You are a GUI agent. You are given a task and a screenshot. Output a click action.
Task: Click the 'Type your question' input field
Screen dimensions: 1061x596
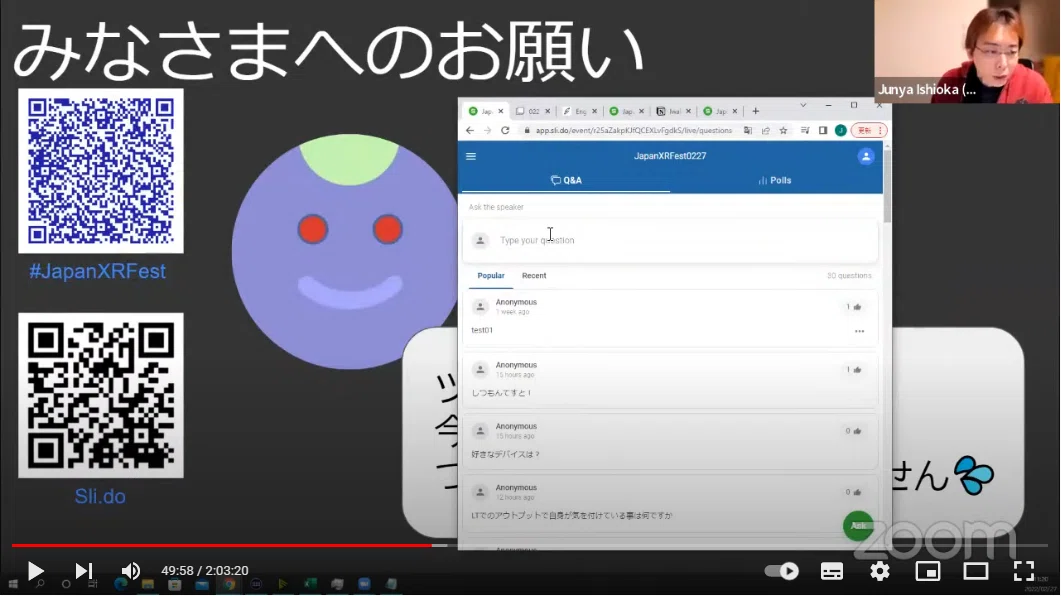click(671, 240)
